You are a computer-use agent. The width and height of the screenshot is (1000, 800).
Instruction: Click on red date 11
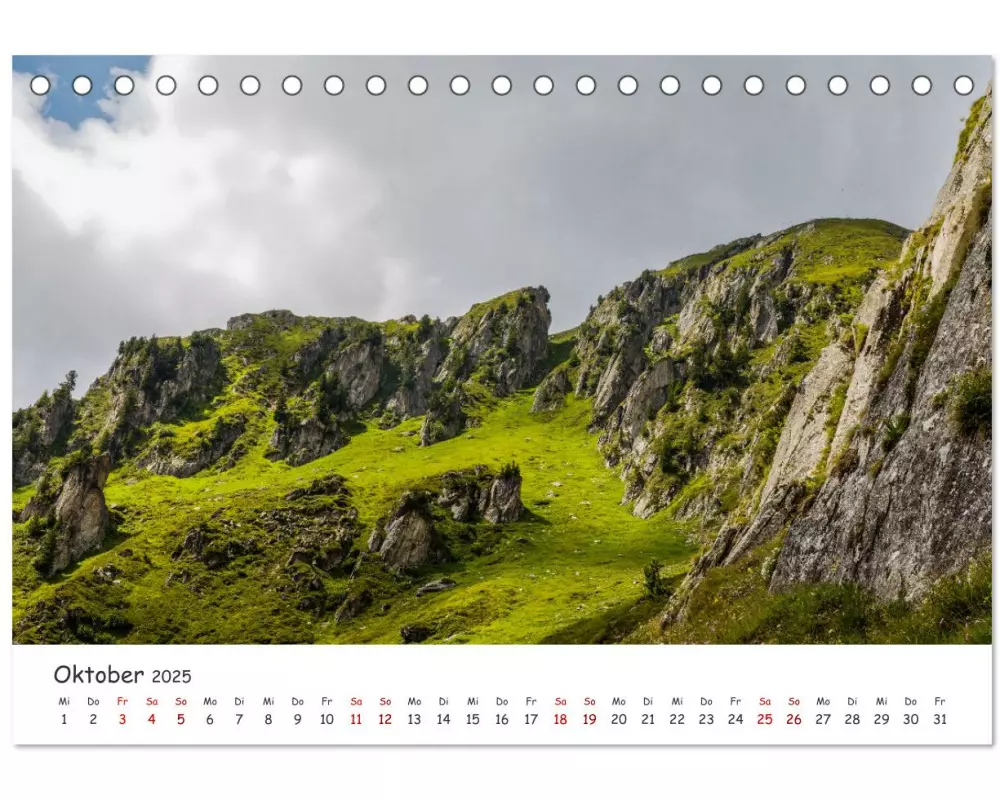(356, 719)
